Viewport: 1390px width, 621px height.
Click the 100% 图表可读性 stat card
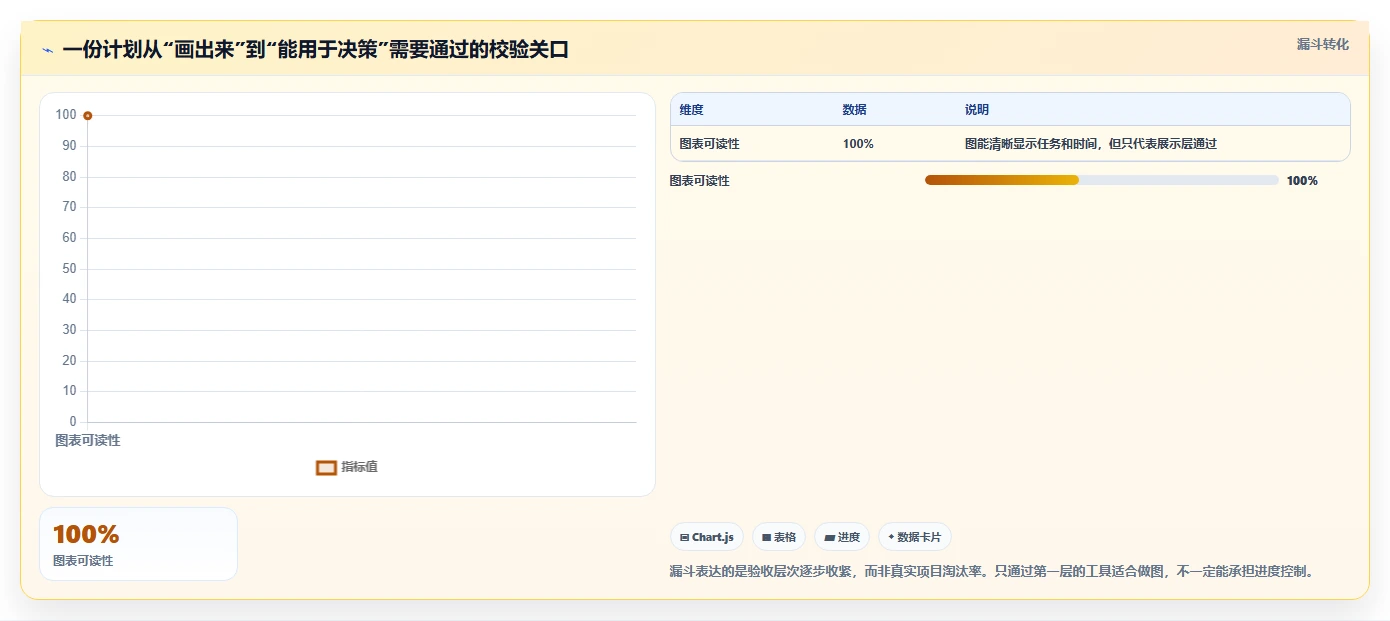[138, 544]
